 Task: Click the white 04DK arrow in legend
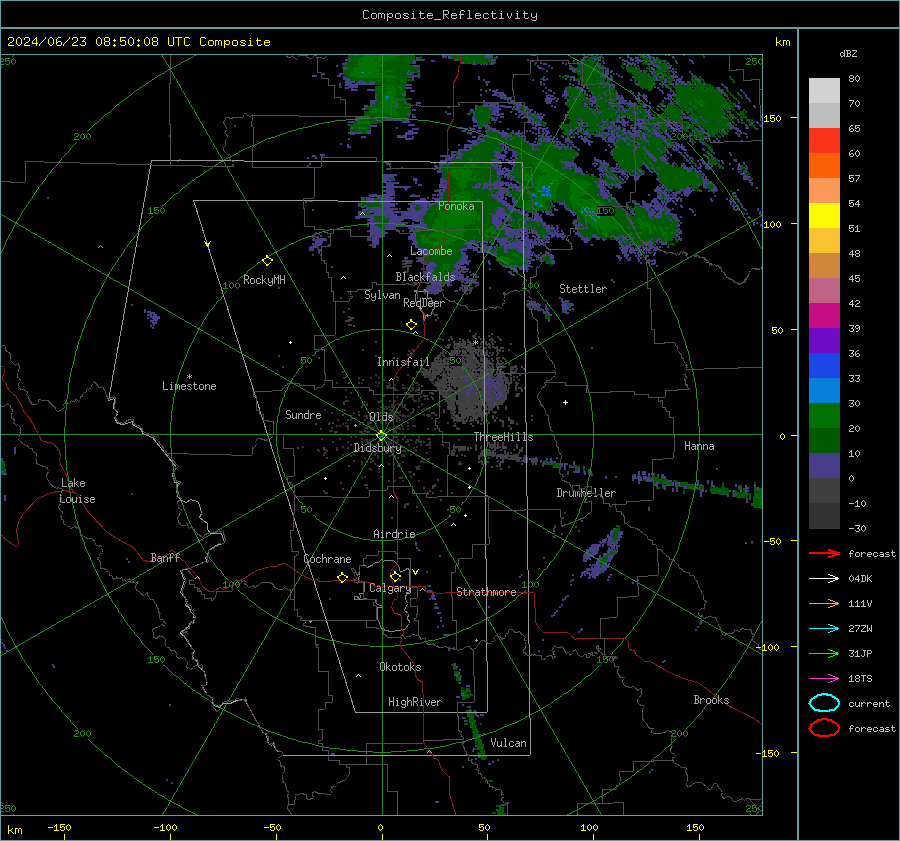pyautogui.click(x=824, y=578)
